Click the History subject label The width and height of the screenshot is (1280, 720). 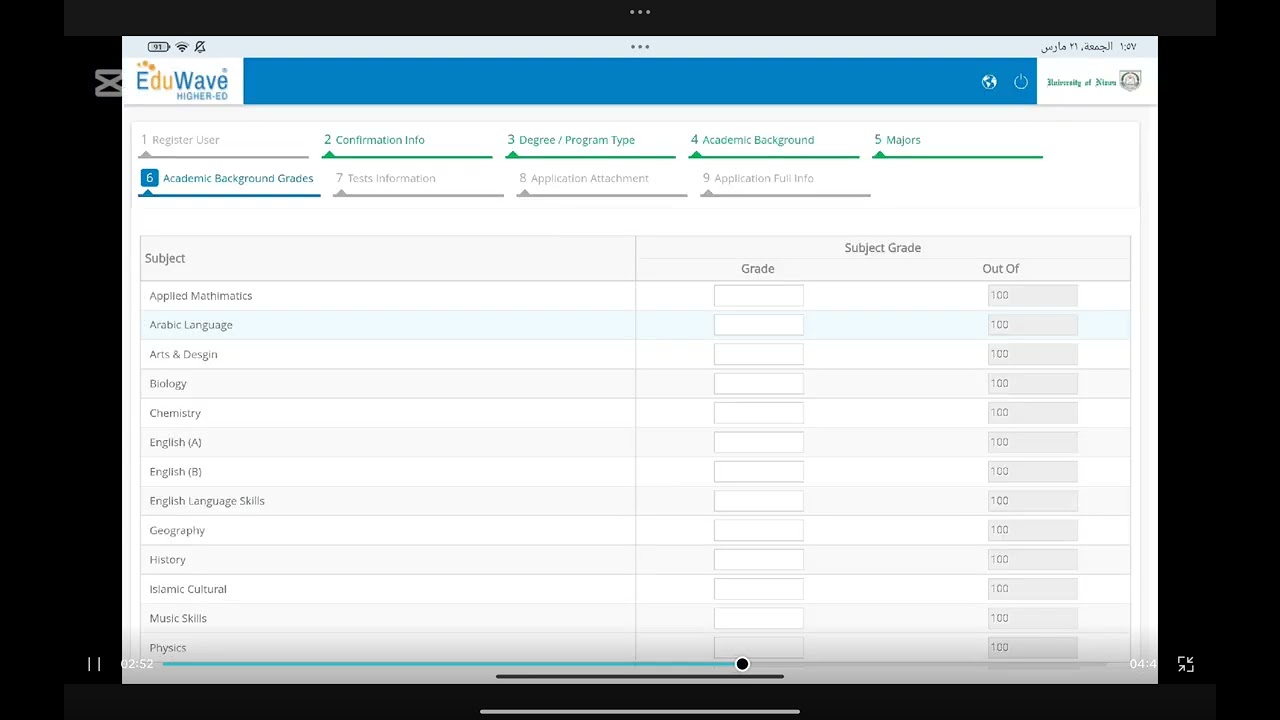pos(167,560)
